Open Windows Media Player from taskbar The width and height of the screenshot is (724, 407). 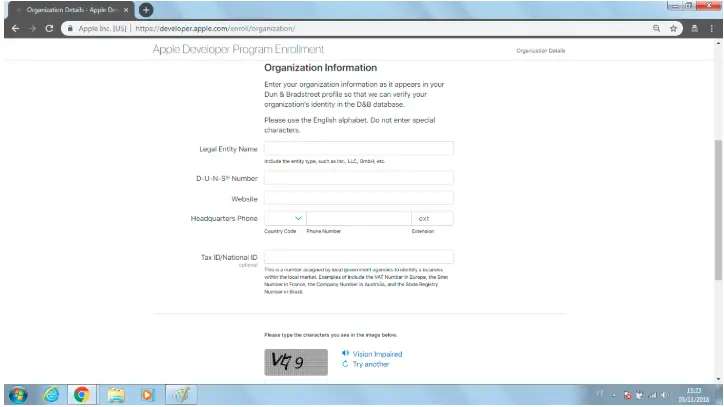(147, 395)
